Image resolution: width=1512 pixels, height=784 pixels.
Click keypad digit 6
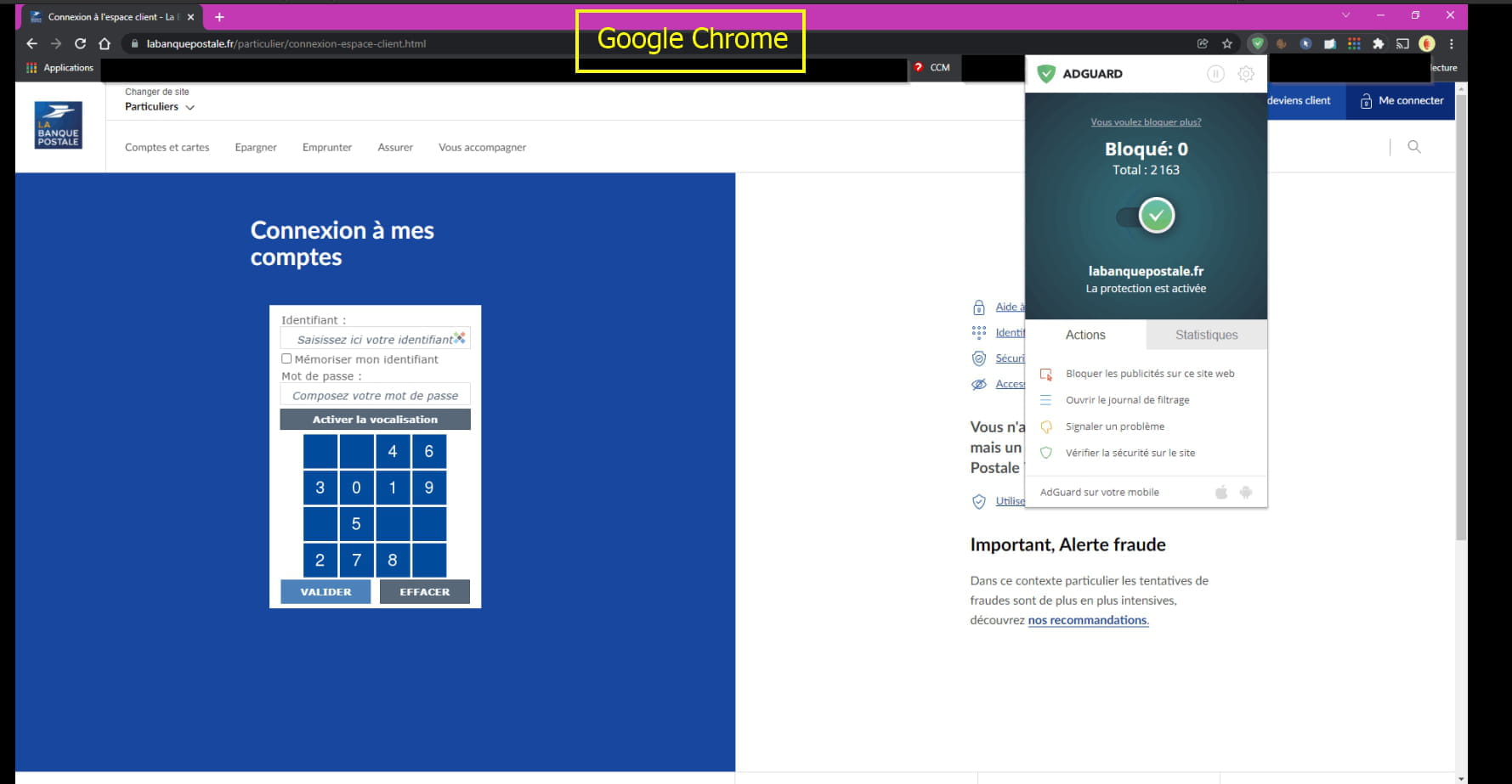pyautogui.click(x=428, y=452)
